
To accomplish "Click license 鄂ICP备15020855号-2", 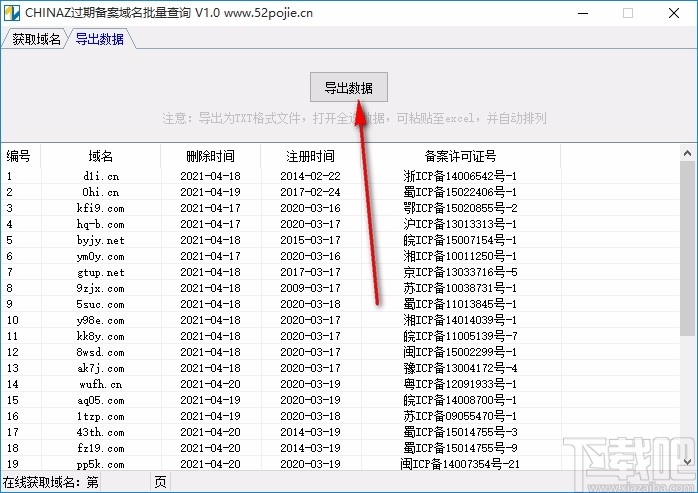I will click(x=460, y=208).
